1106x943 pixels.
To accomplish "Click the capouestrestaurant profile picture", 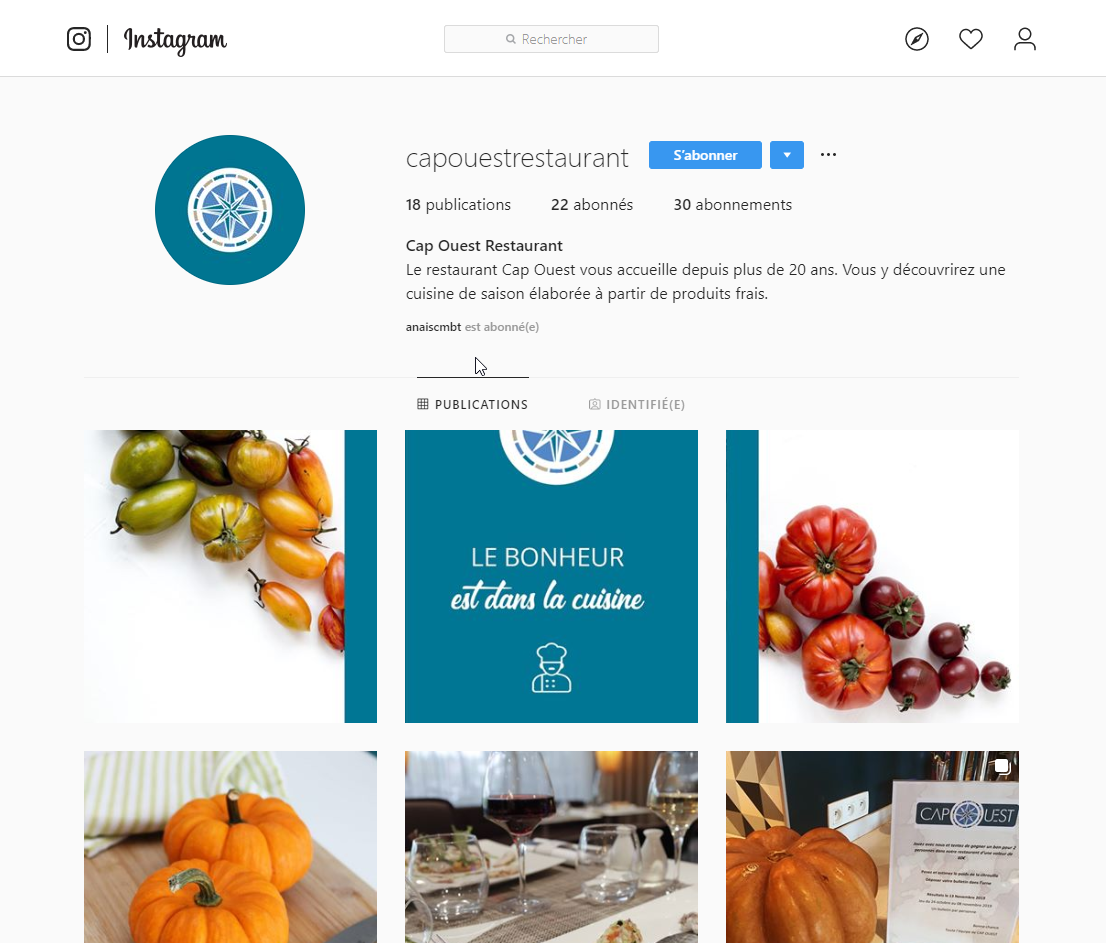I will pyautogui.click(x=230, y=210).
